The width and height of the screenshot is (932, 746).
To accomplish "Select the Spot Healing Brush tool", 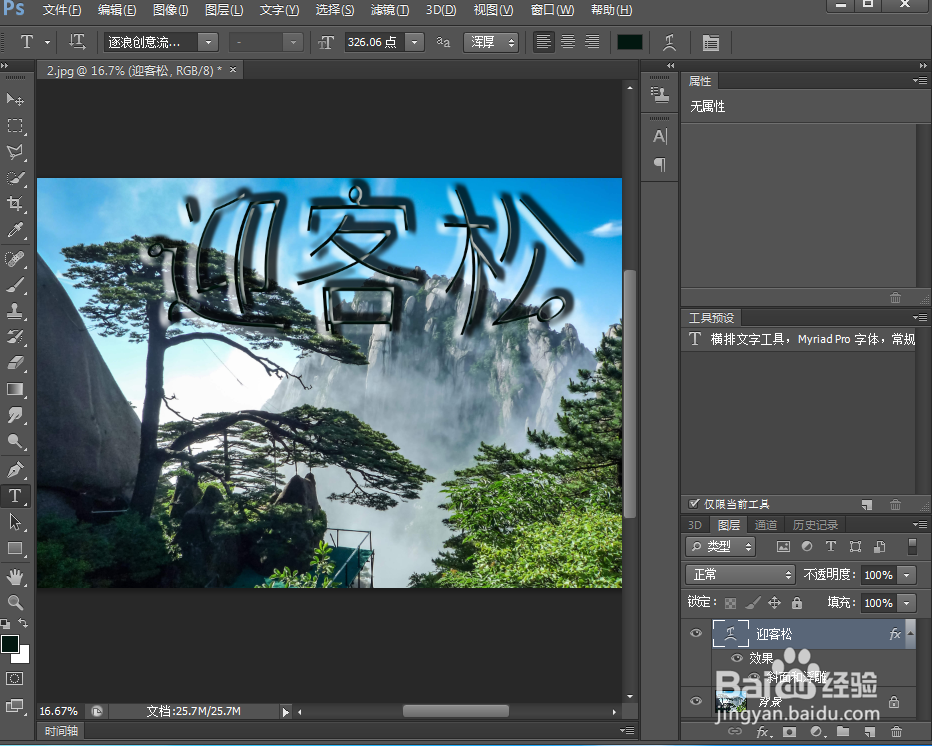I will (15, 259).
